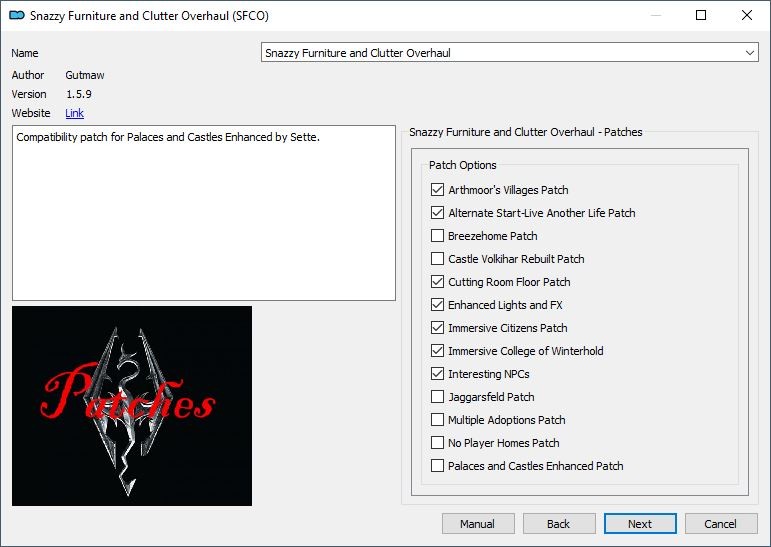Open the website Link

pos(74,113)
